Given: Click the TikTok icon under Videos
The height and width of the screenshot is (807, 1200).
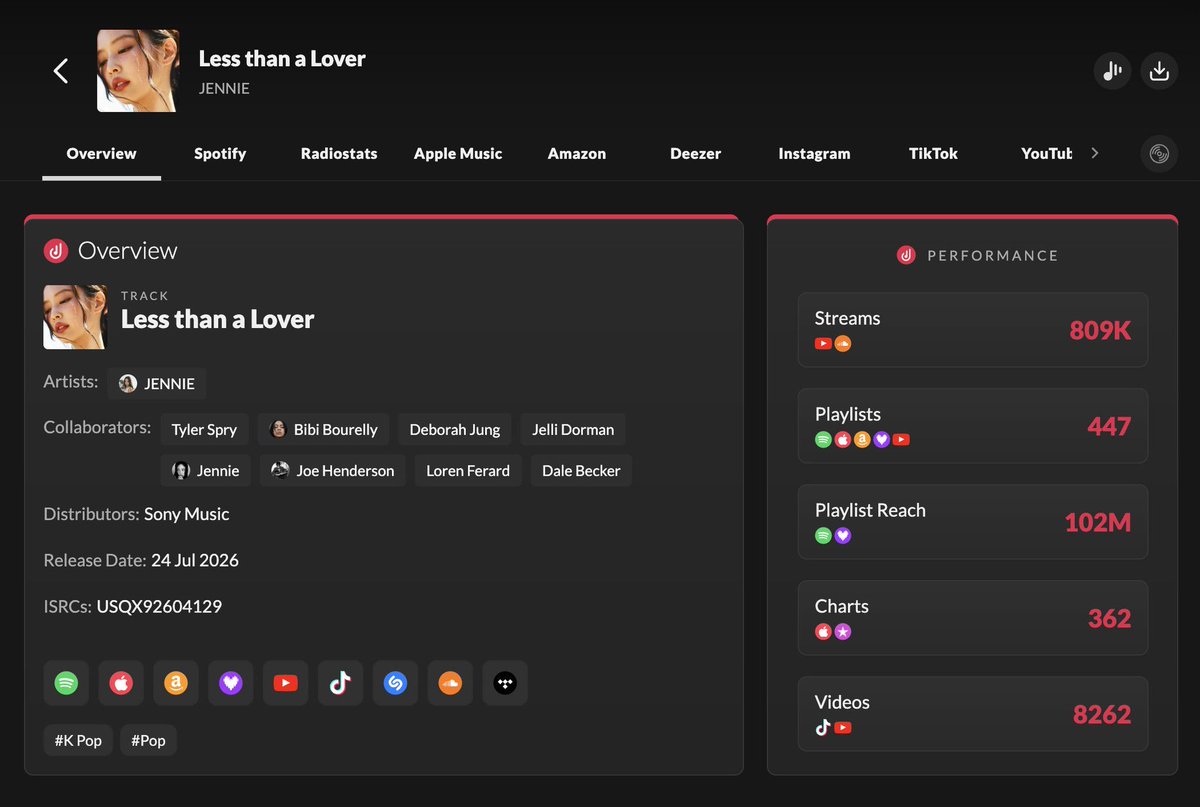Looking at the screenshot, I should tap(823, 727).
